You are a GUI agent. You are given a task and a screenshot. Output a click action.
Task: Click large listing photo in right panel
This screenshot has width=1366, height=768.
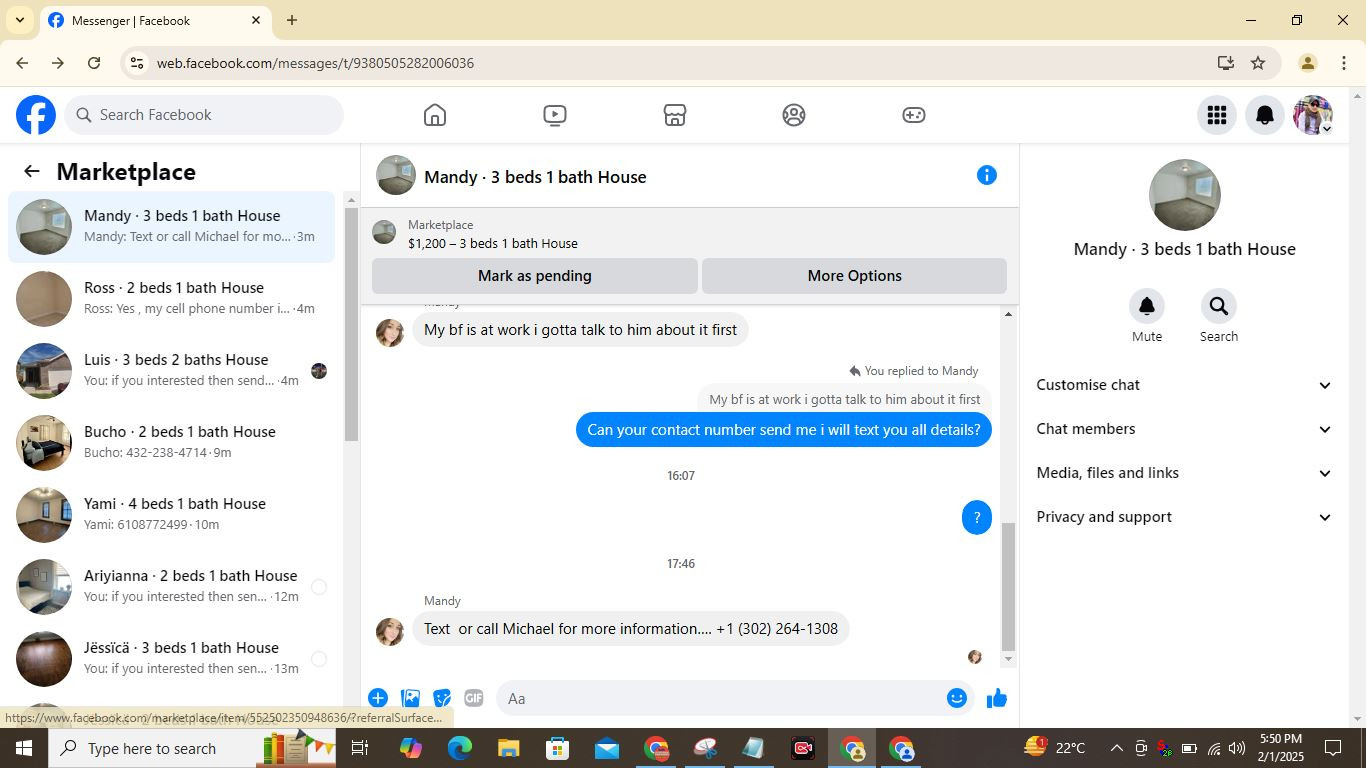[1184, 196]
